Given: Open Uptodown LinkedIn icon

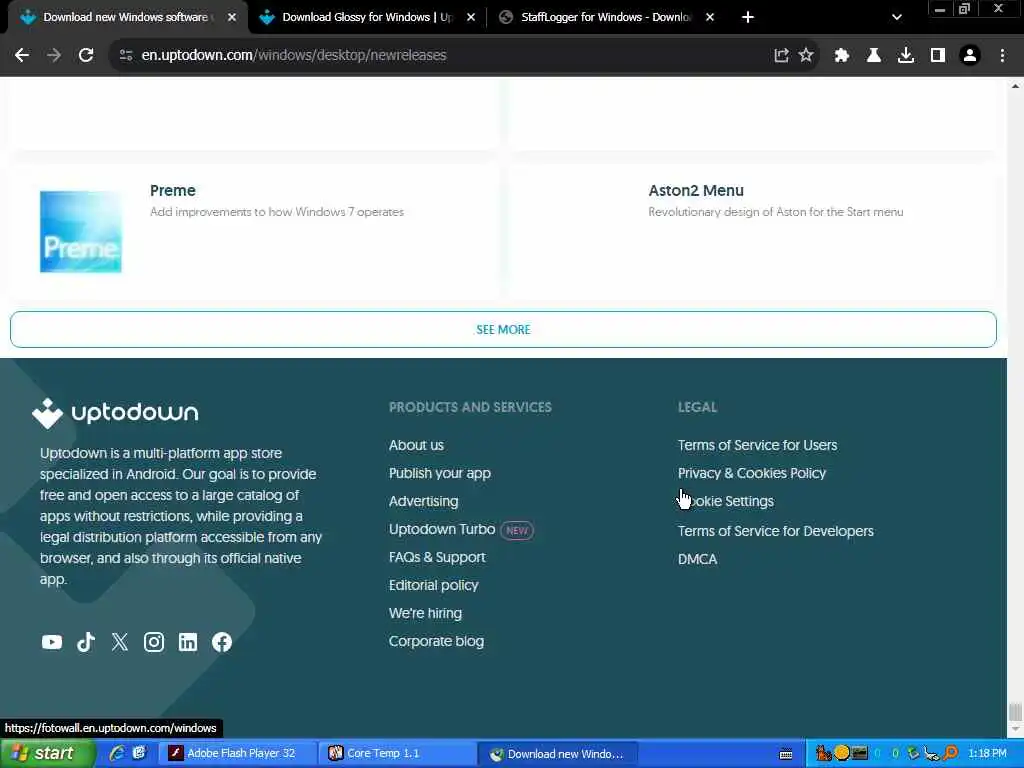Looking at the screenshot, I should point(187,642).
